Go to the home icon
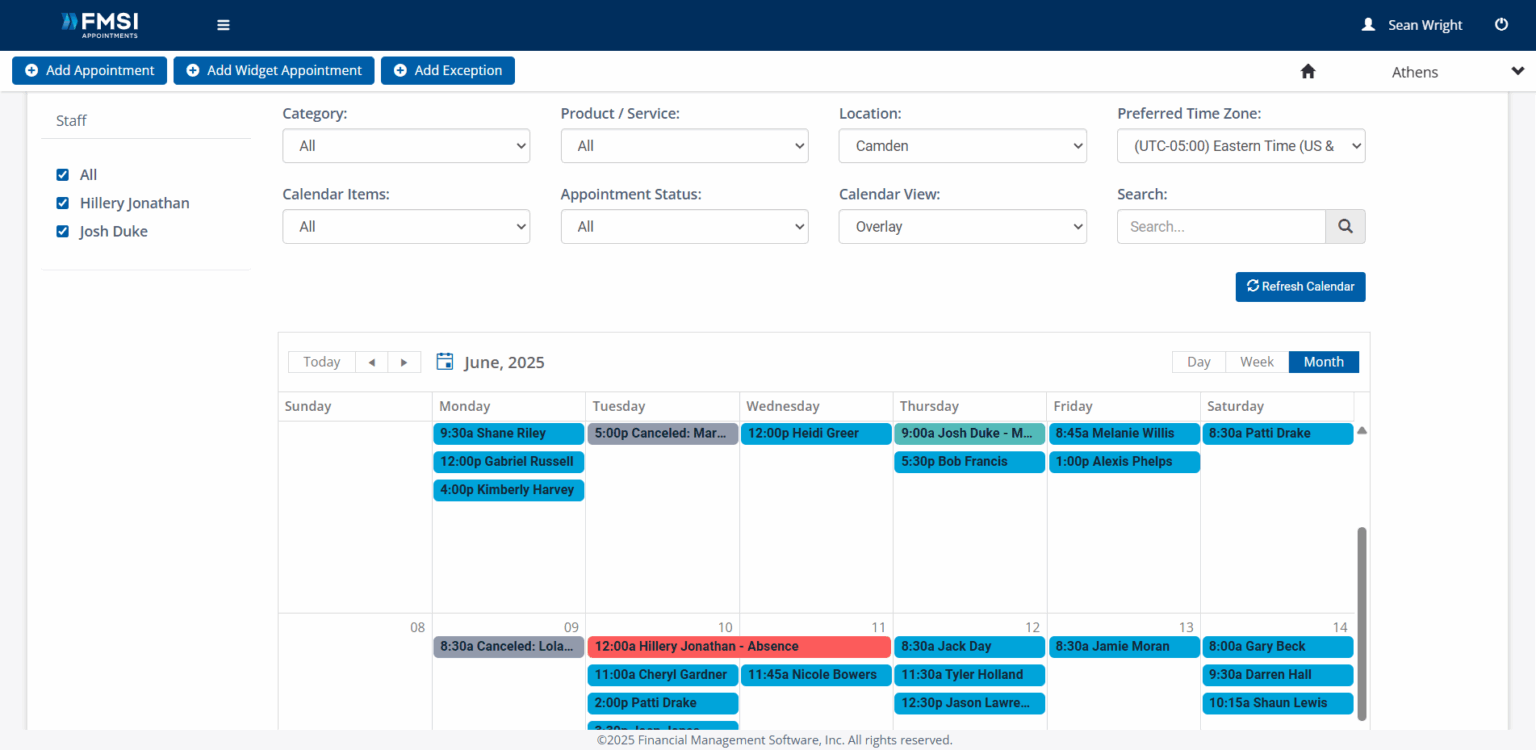 coord(1307,72)
